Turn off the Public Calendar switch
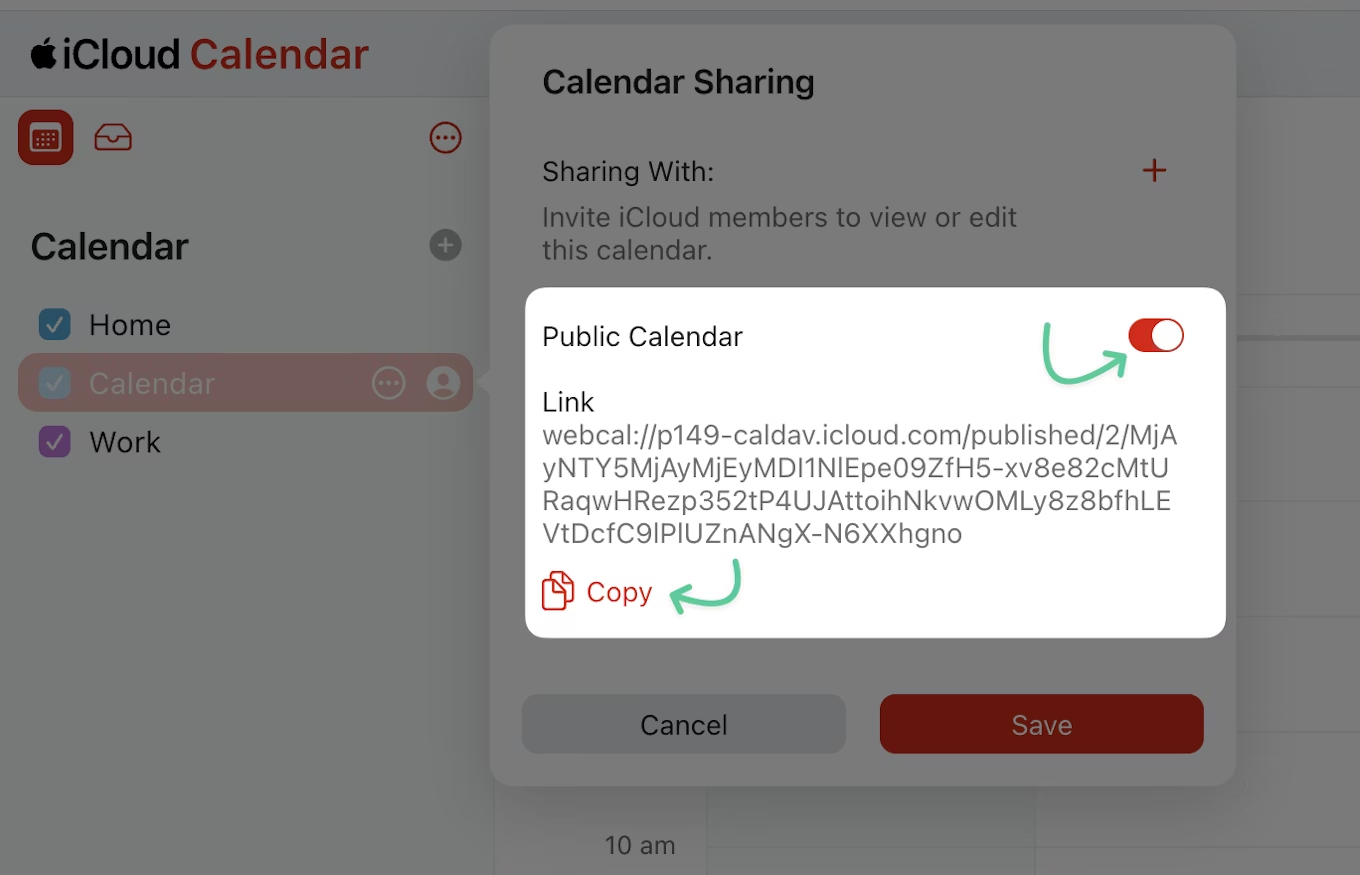Screen dimensions: 1360x875 pyautogui.click(x=1156, y=336)
